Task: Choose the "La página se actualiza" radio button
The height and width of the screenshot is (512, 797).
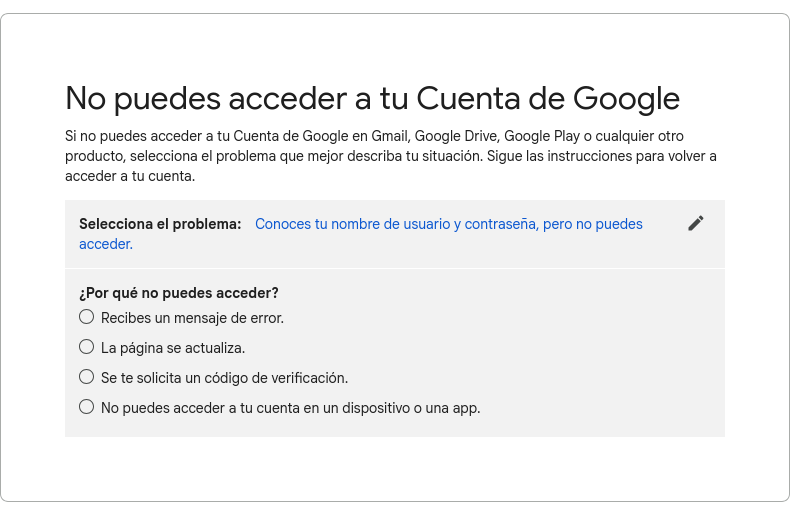Action: click(87, 347)
